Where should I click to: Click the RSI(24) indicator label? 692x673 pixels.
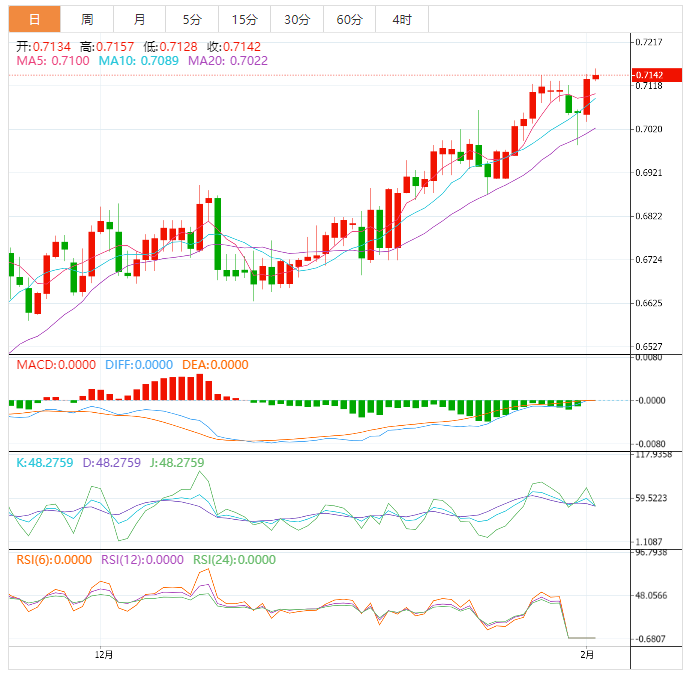pyautogui.click(x=234, y=560)
